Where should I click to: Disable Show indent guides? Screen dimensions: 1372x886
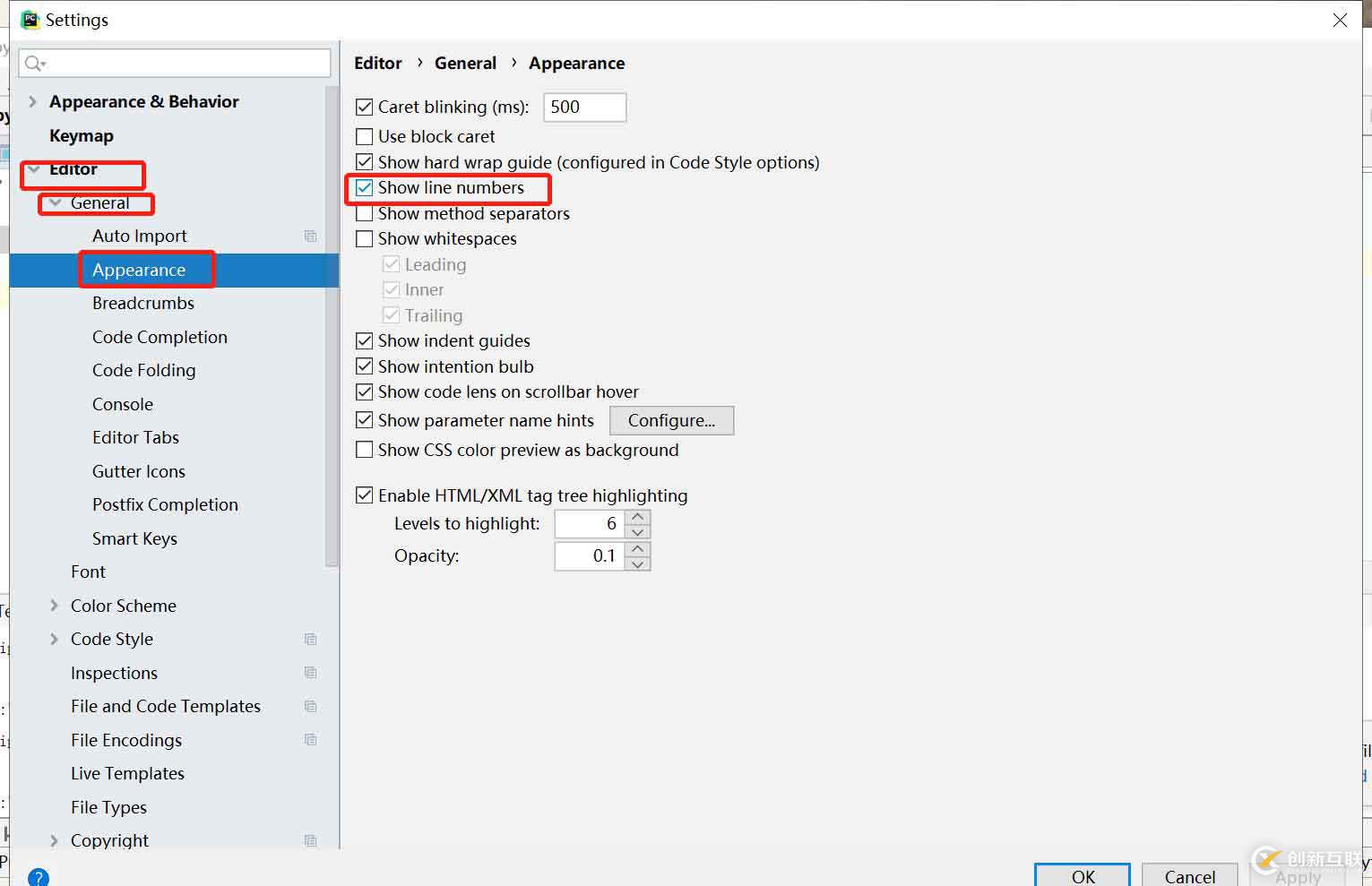coord(364,340)
